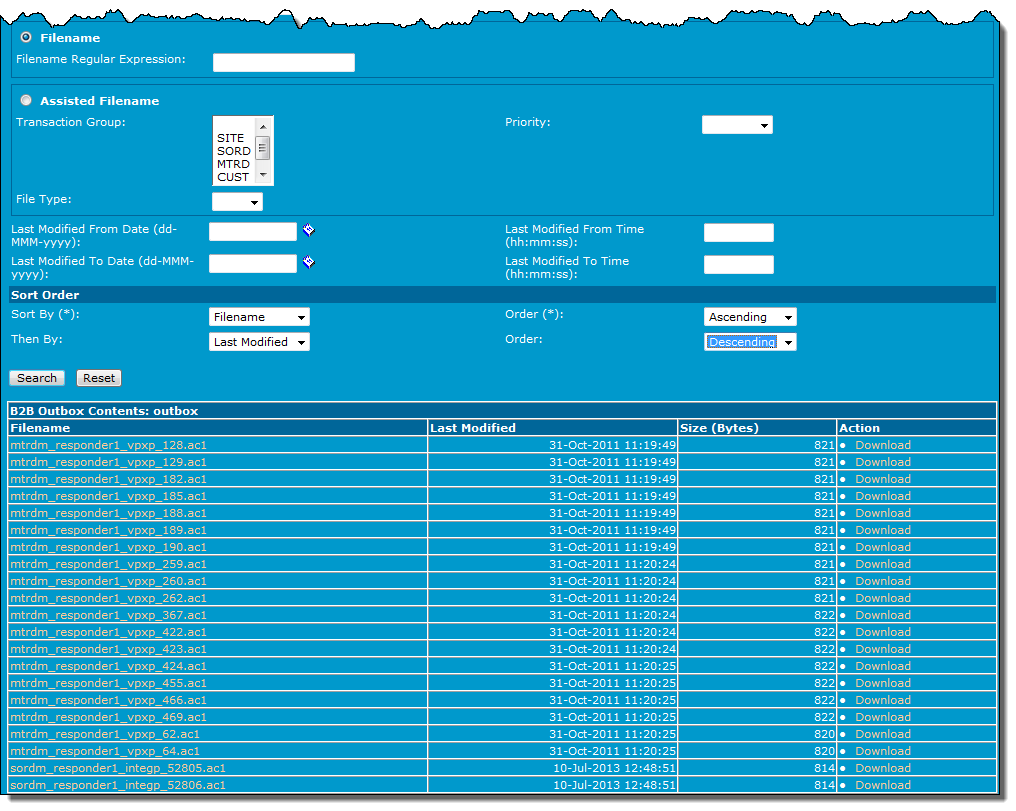Open the Then By Last Modified dropdown
Viewport: 1016px width, 811px height.
[x=259, y=342]
